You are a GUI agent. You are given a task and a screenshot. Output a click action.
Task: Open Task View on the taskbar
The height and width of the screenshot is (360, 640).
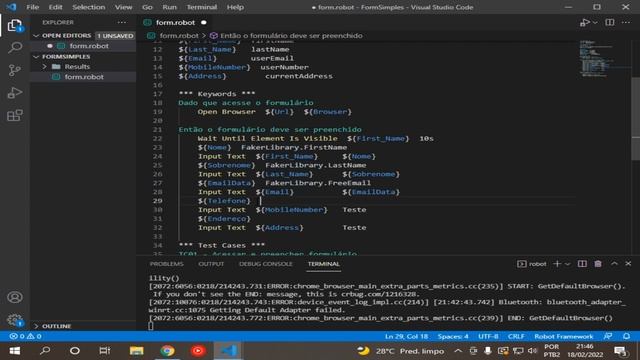click(104, 351)
